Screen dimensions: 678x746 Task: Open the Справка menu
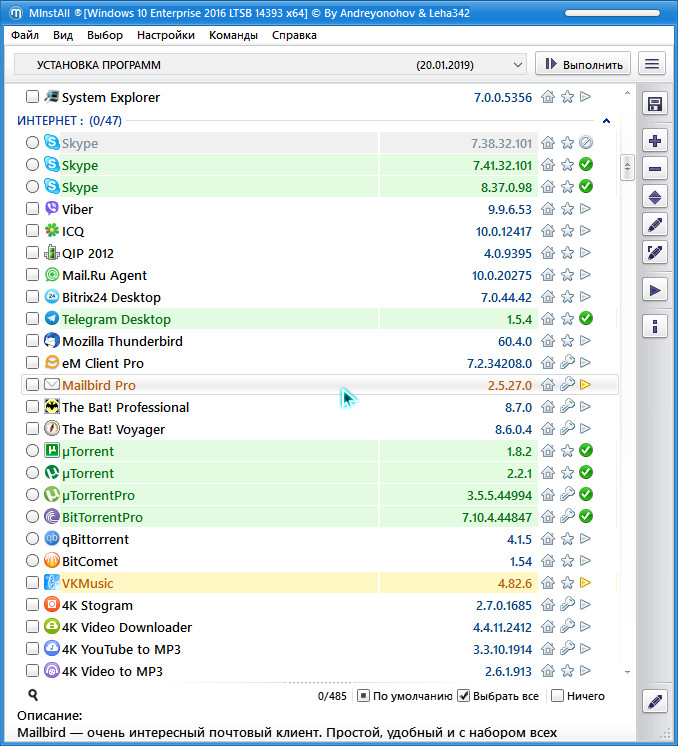(x=294, y=35)
